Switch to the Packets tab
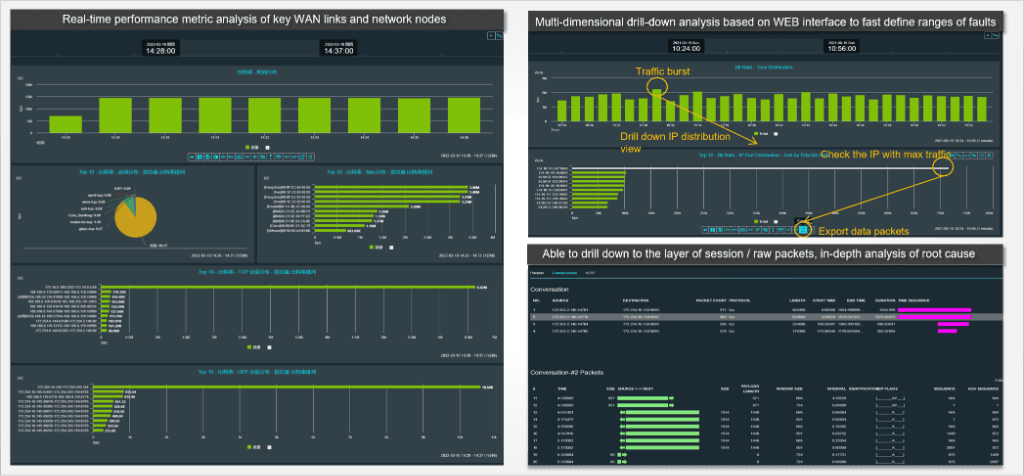1024x476 pixels. pos(537,272)
